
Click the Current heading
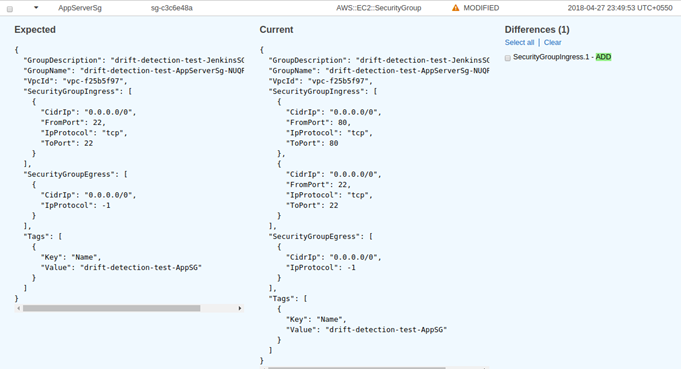[x=276, y=30]
